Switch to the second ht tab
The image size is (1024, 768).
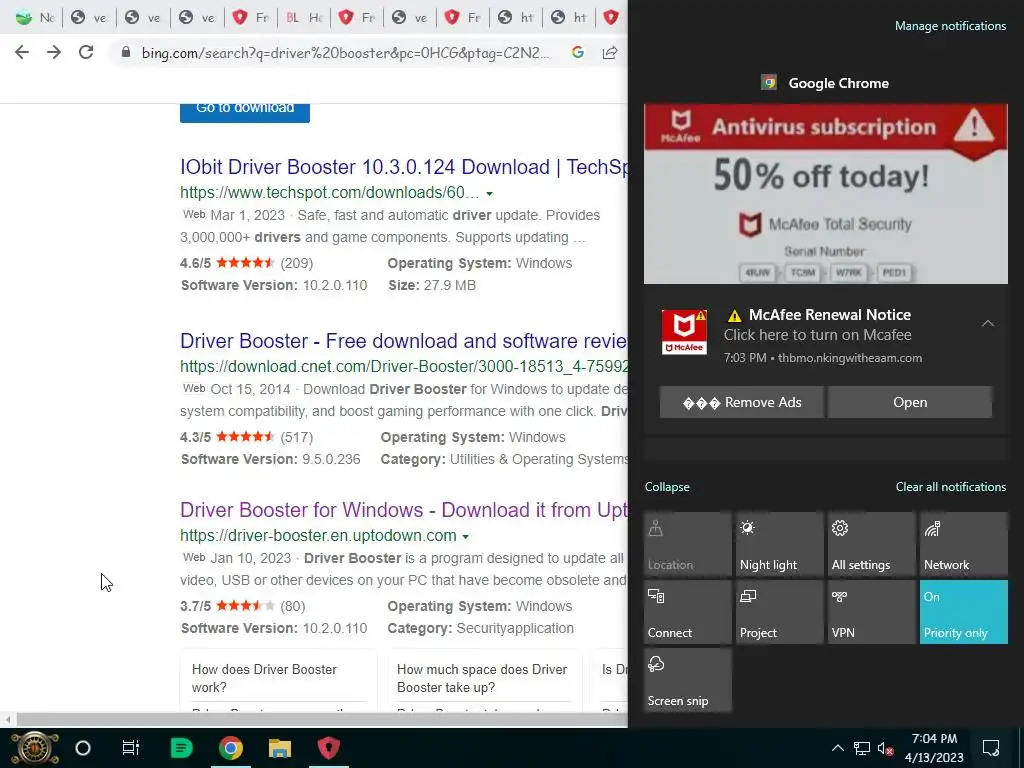569,18
